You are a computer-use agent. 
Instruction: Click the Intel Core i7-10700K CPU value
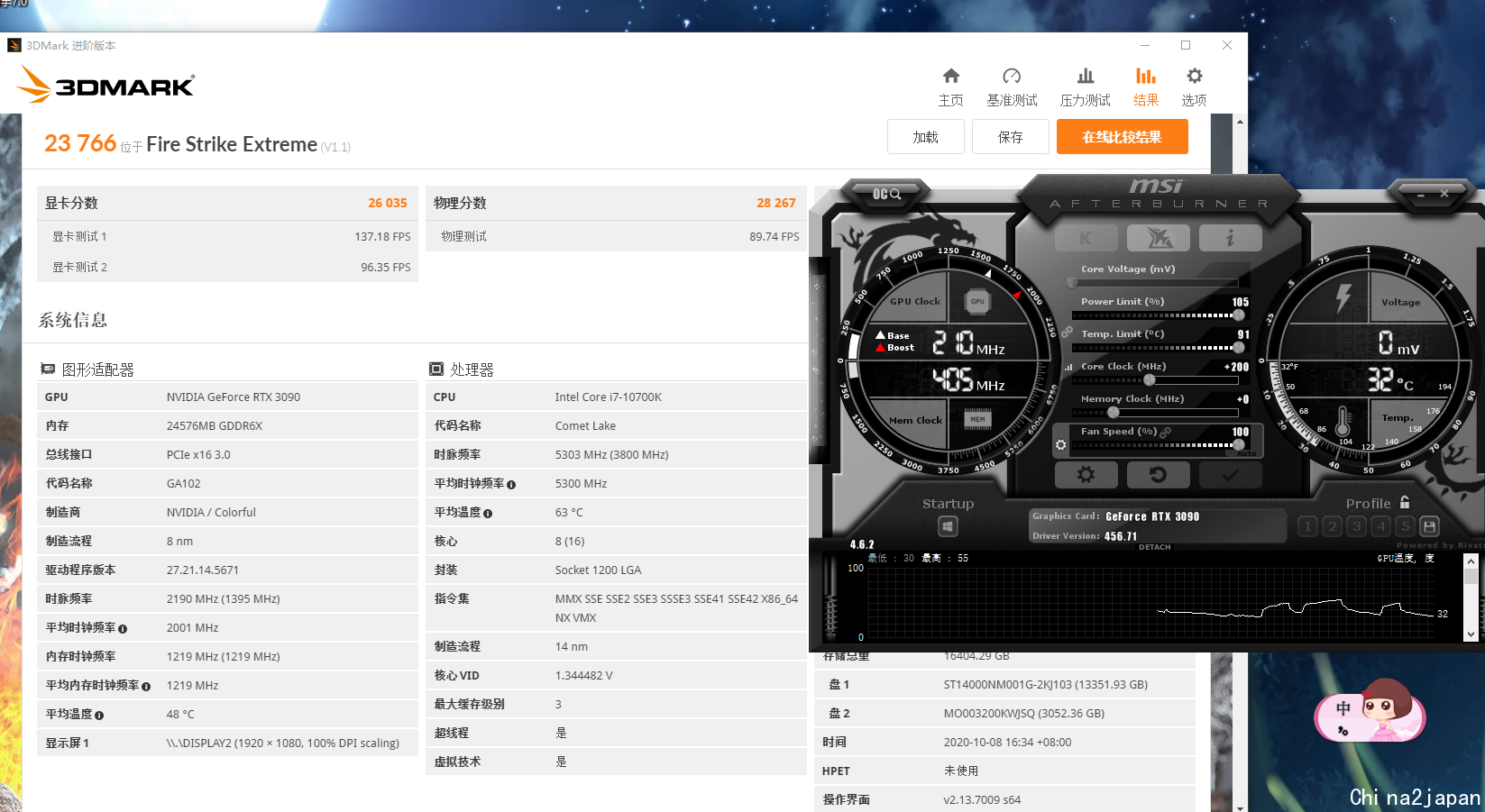[x=609, y=397]
